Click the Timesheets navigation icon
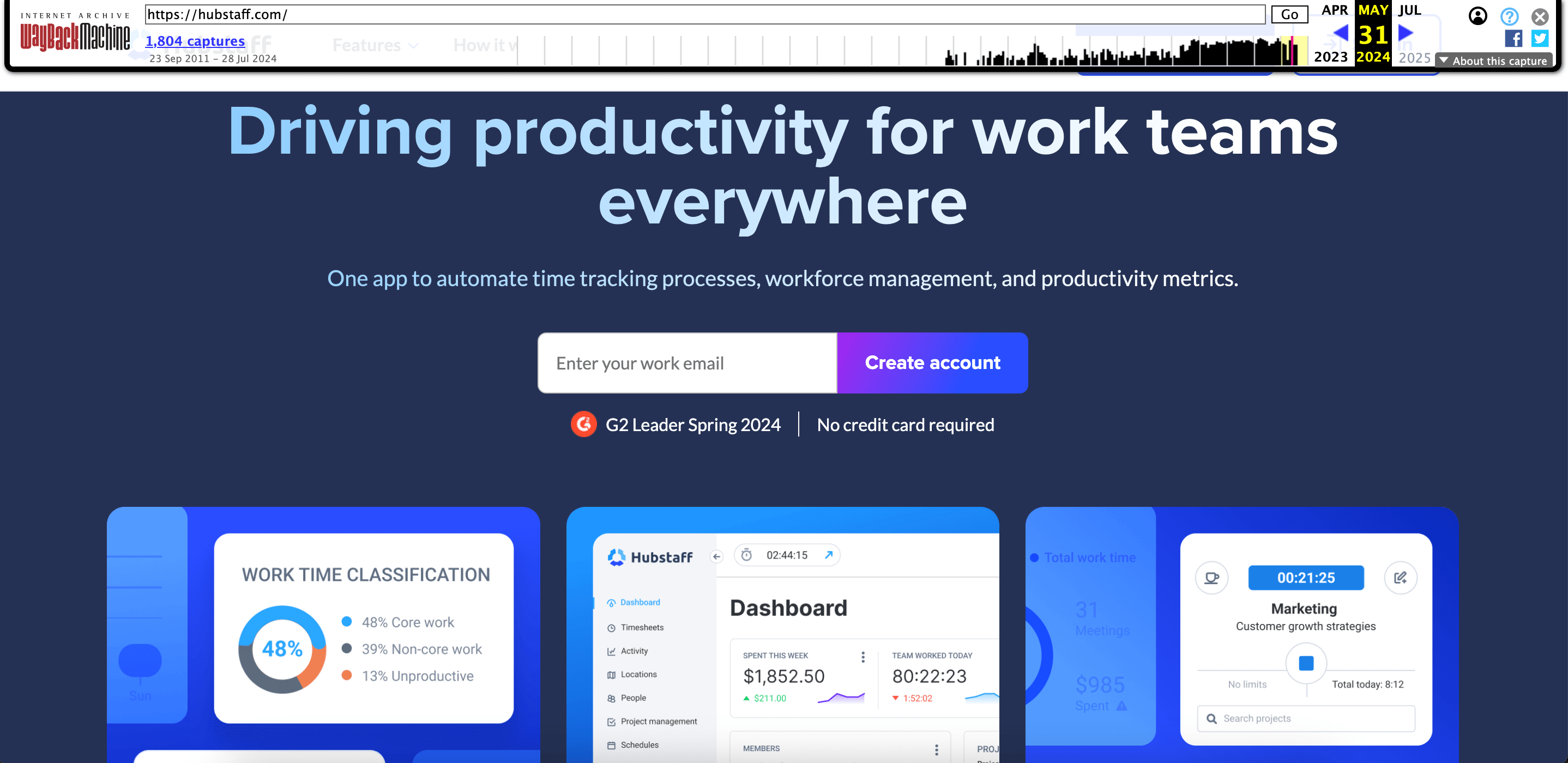Image resolution: width=1568 pixels, height=763 pixels. click(612, 627)
